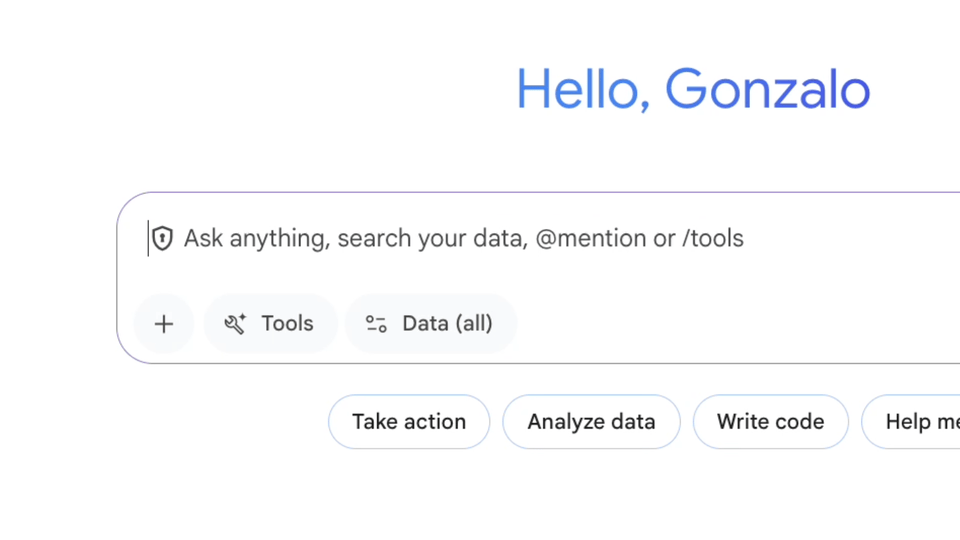Pick the Write code suggestion chip
960x540 pixels.
(770, 422)
